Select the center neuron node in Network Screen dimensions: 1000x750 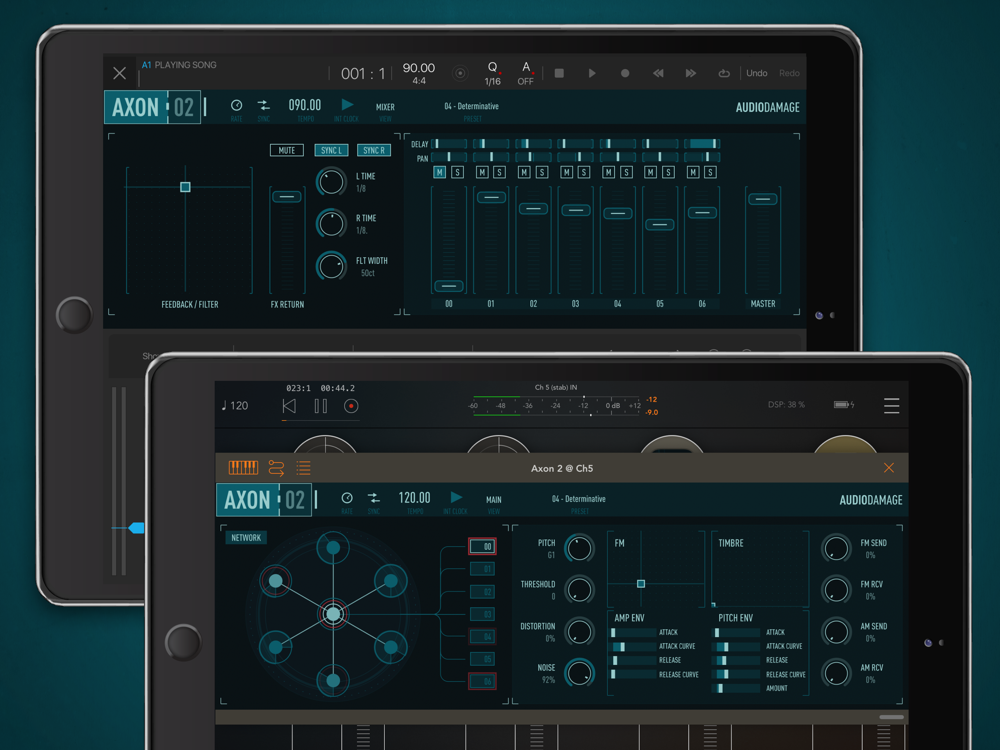click(333, 614)
